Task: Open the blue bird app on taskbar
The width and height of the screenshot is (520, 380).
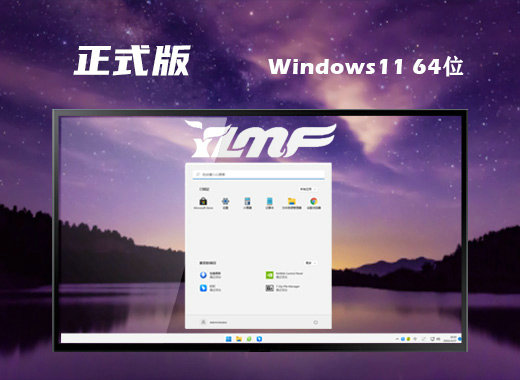Action: (x=259, y=339)
